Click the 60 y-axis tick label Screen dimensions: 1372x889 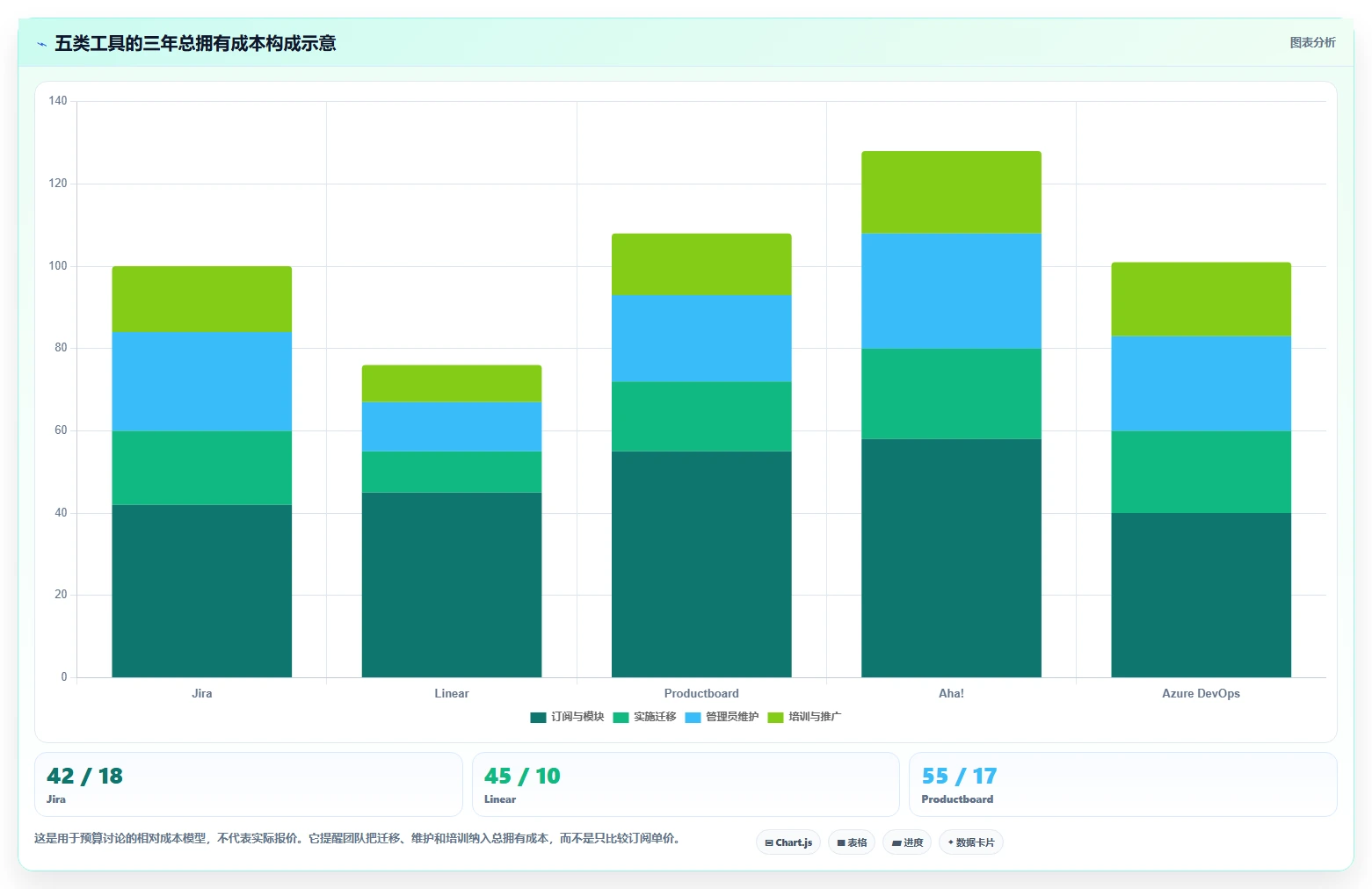pos(61,430)
